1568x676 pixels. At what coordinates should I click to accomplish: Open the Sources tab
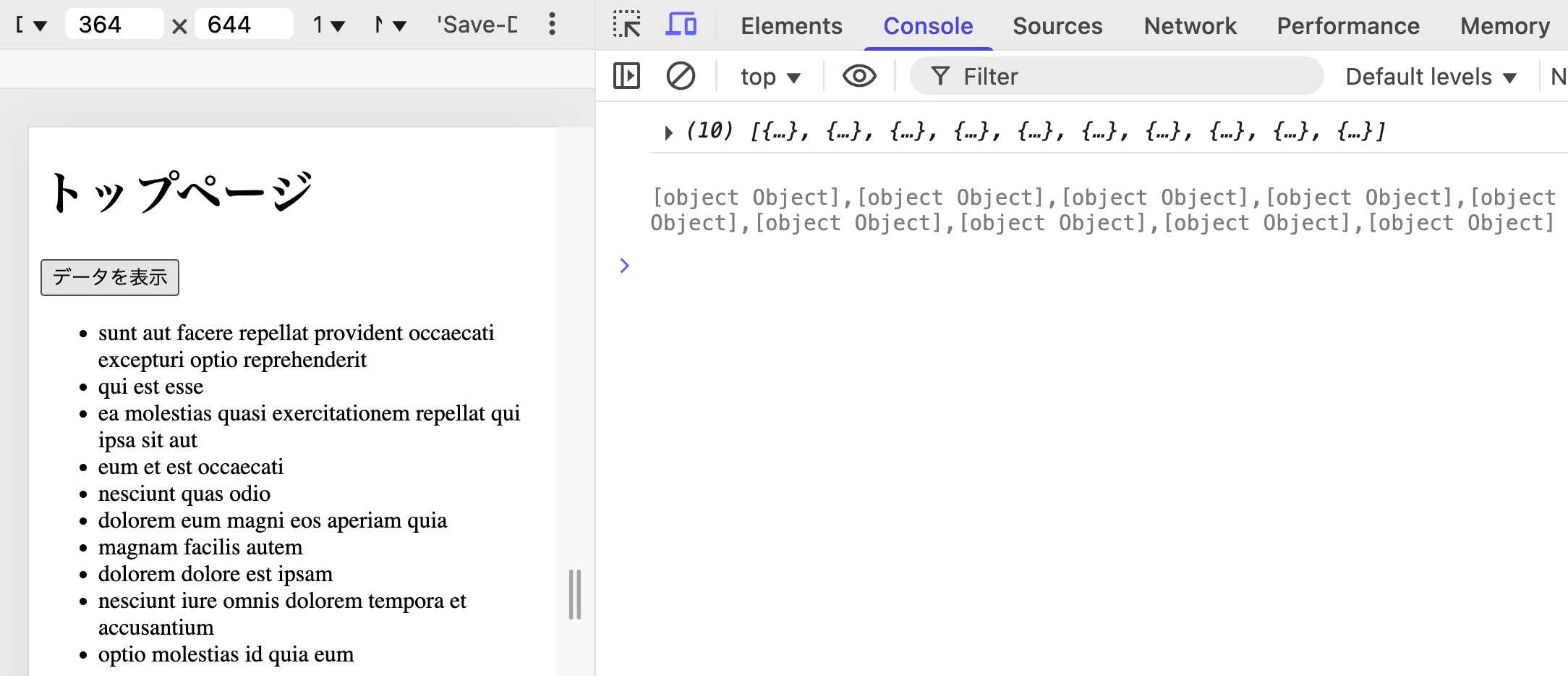click(x=1057, y=26)
